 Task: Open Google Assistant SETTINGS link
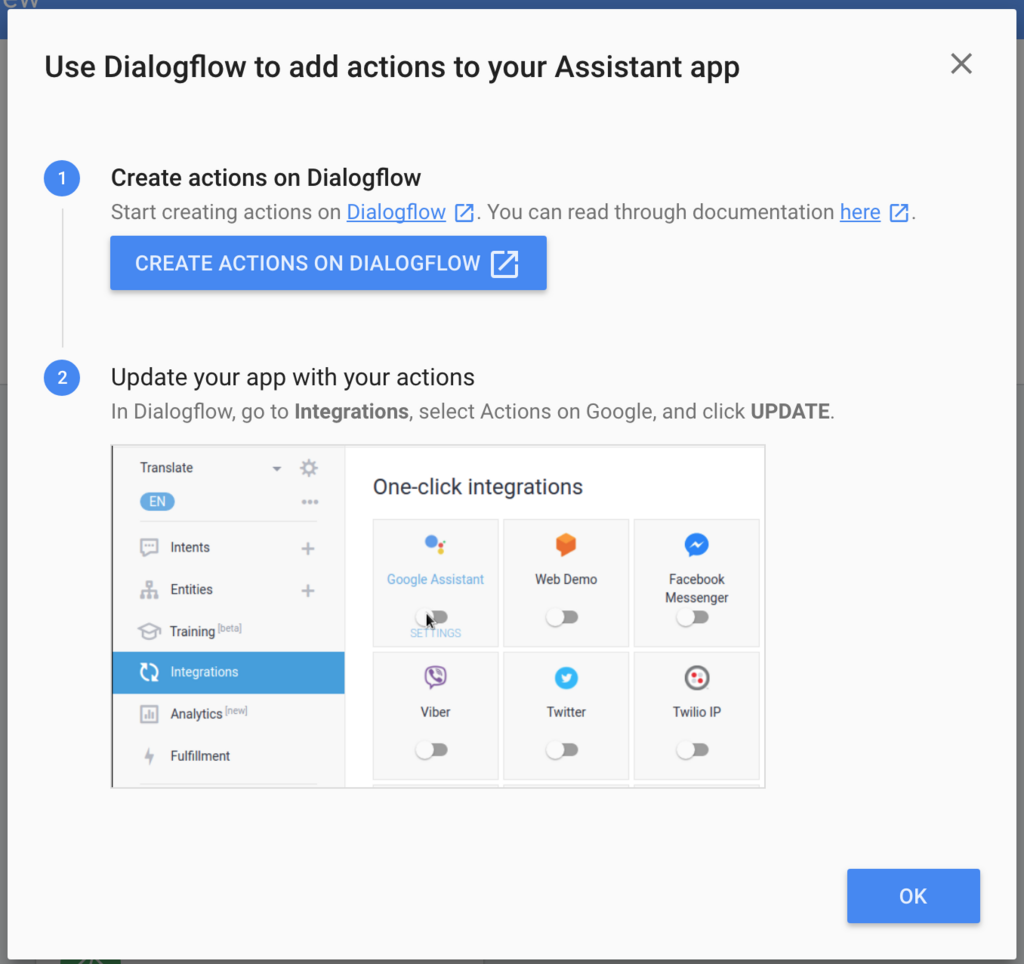(436, 633)
